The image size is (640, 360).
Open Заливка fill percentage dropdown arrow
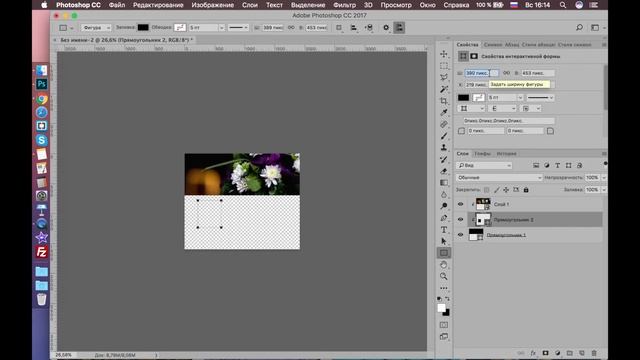point(604,190)
